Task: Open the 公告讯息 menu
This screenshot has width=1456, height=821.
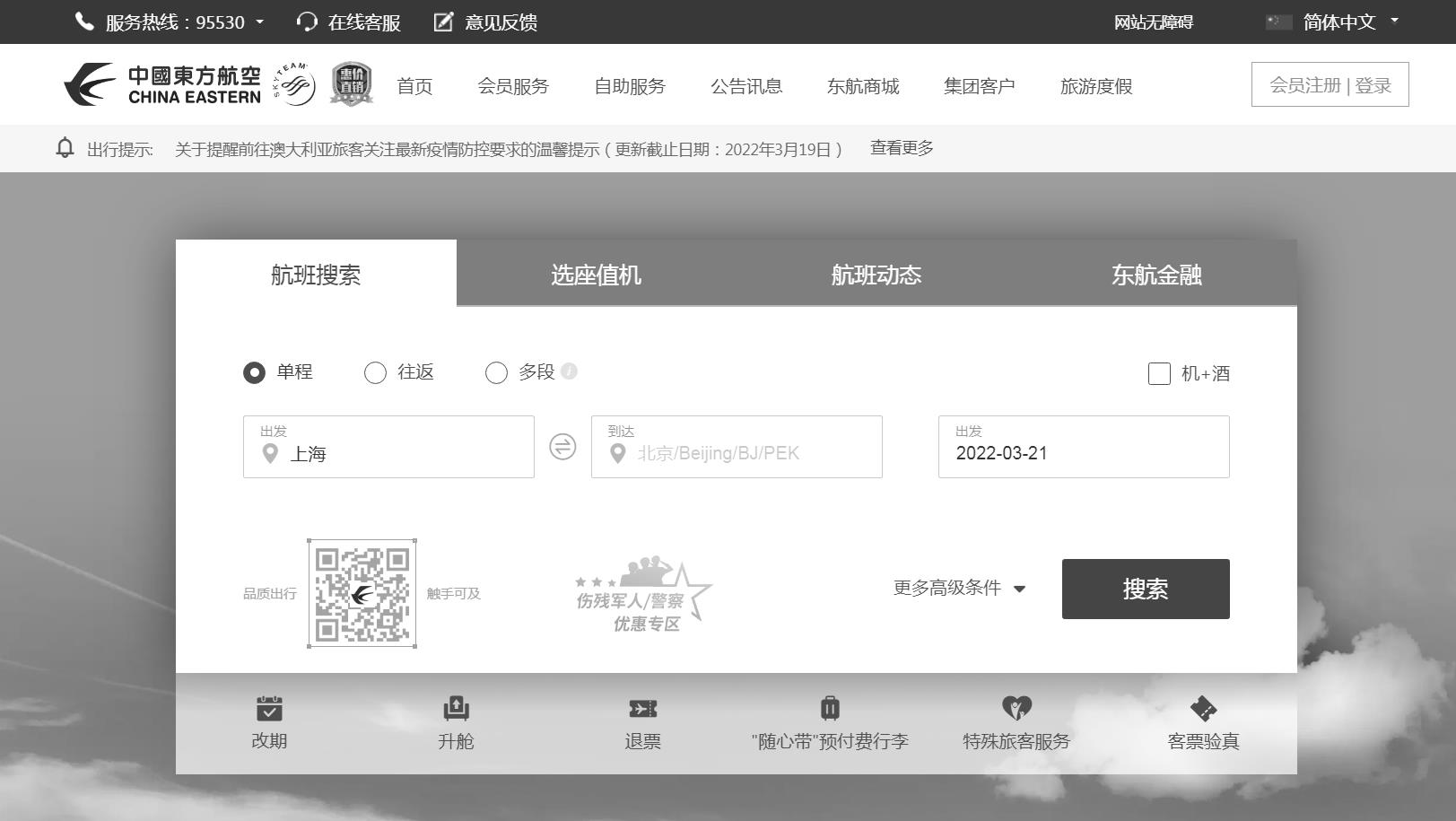Action: tap(746, 86)
